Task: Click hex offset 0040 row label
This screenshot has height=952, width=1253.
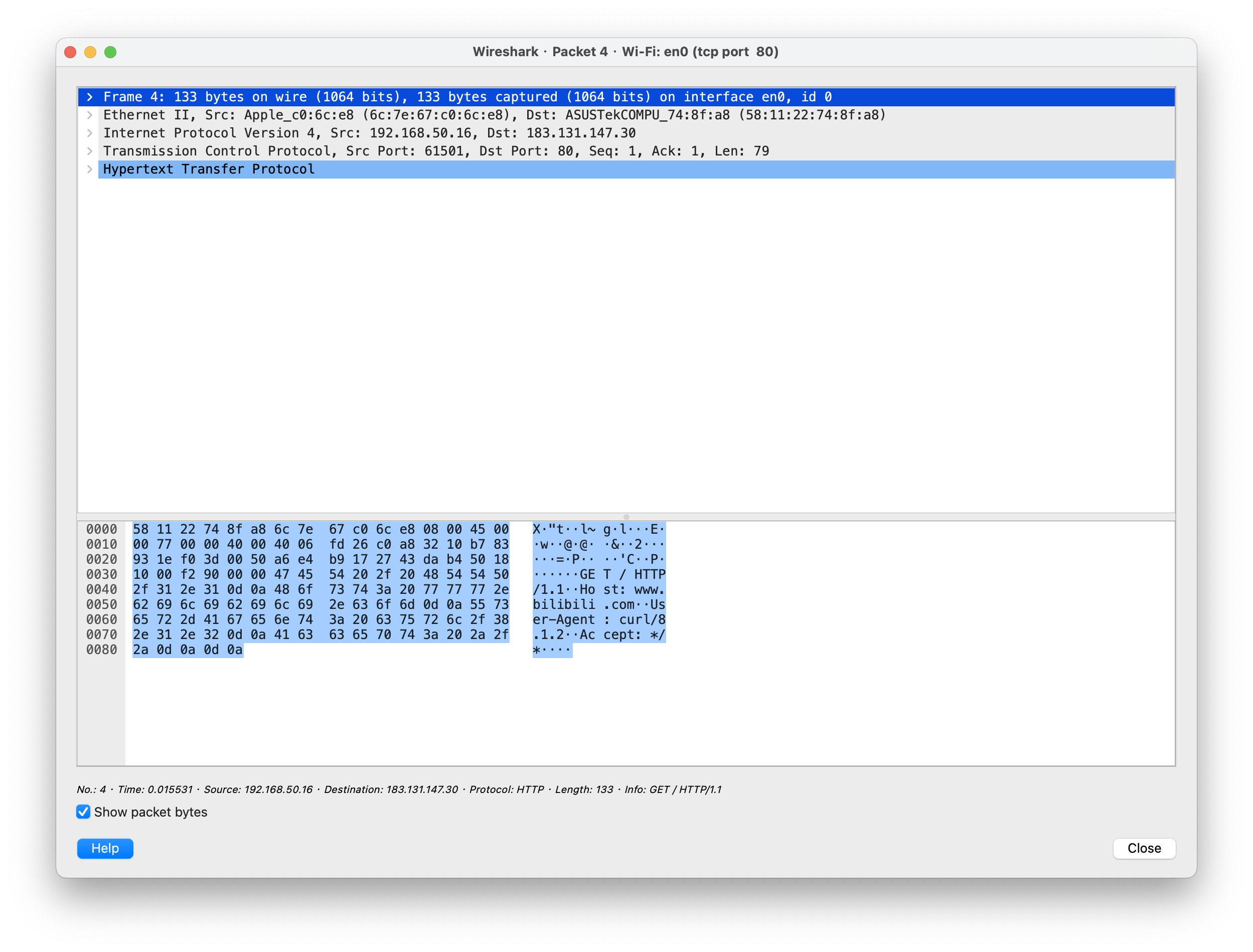Action: click(101, 589)
